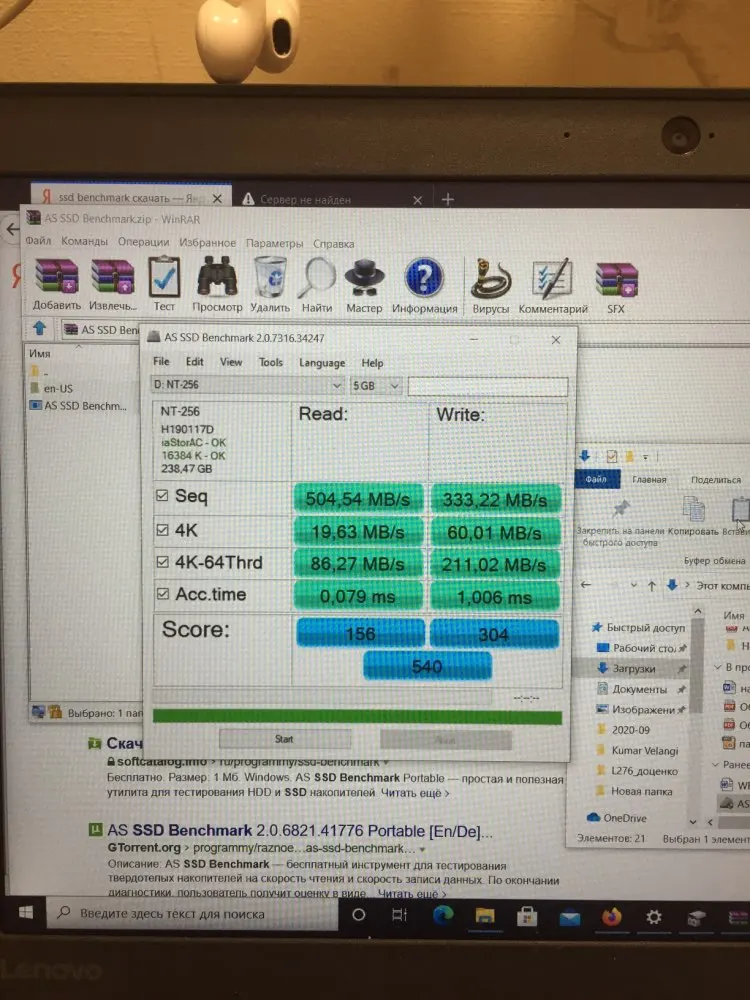
Task: Open WinRAR Файл menu
Action: [x=38, y=241]
